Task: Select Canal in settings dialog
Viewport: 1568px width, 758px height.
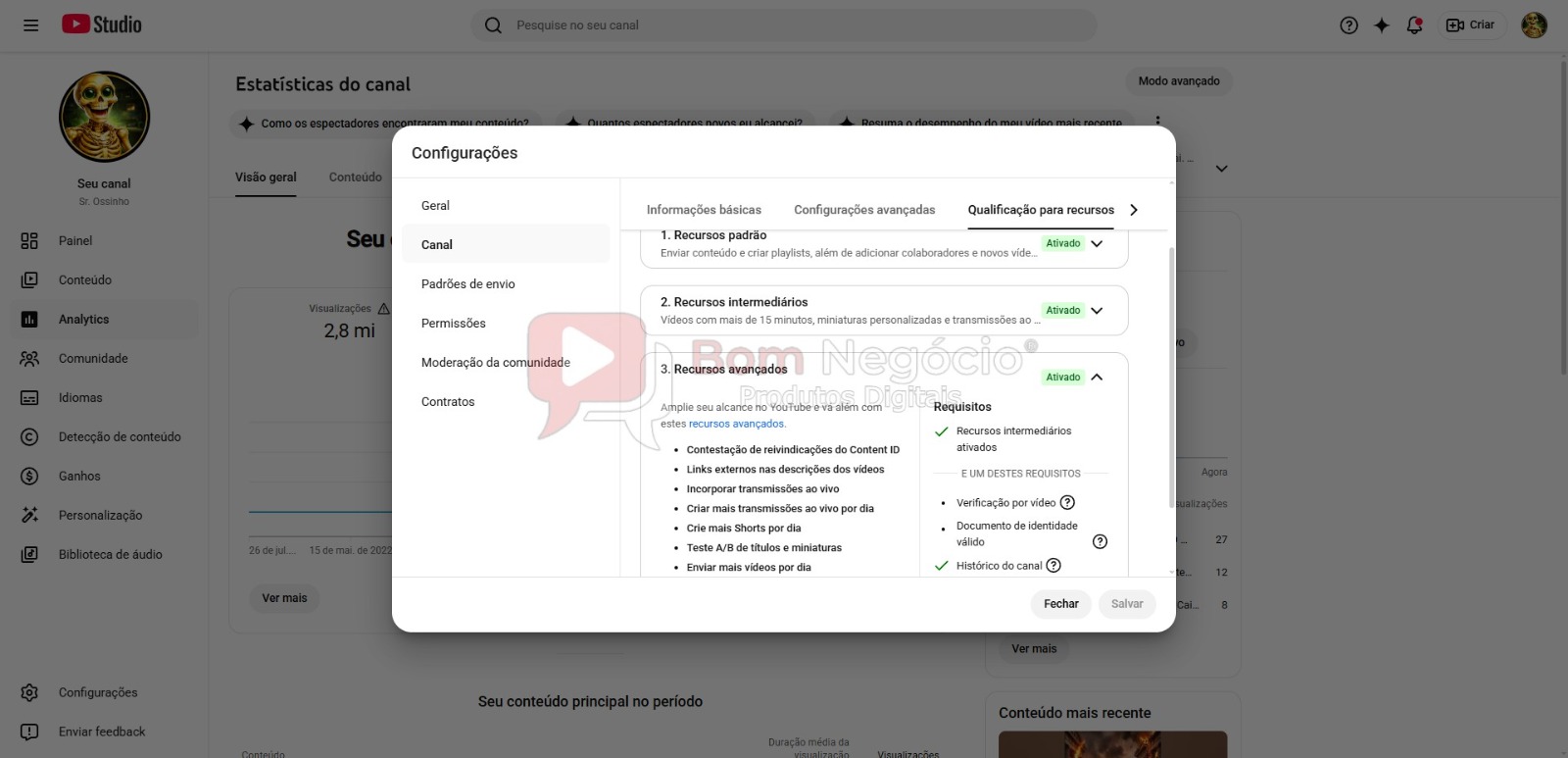Action: [506, 245]
